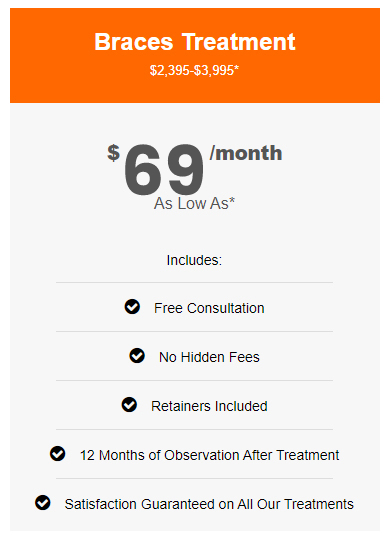
Task: Click the $2,395-$3,995* price range text
Action: point(194,70)
